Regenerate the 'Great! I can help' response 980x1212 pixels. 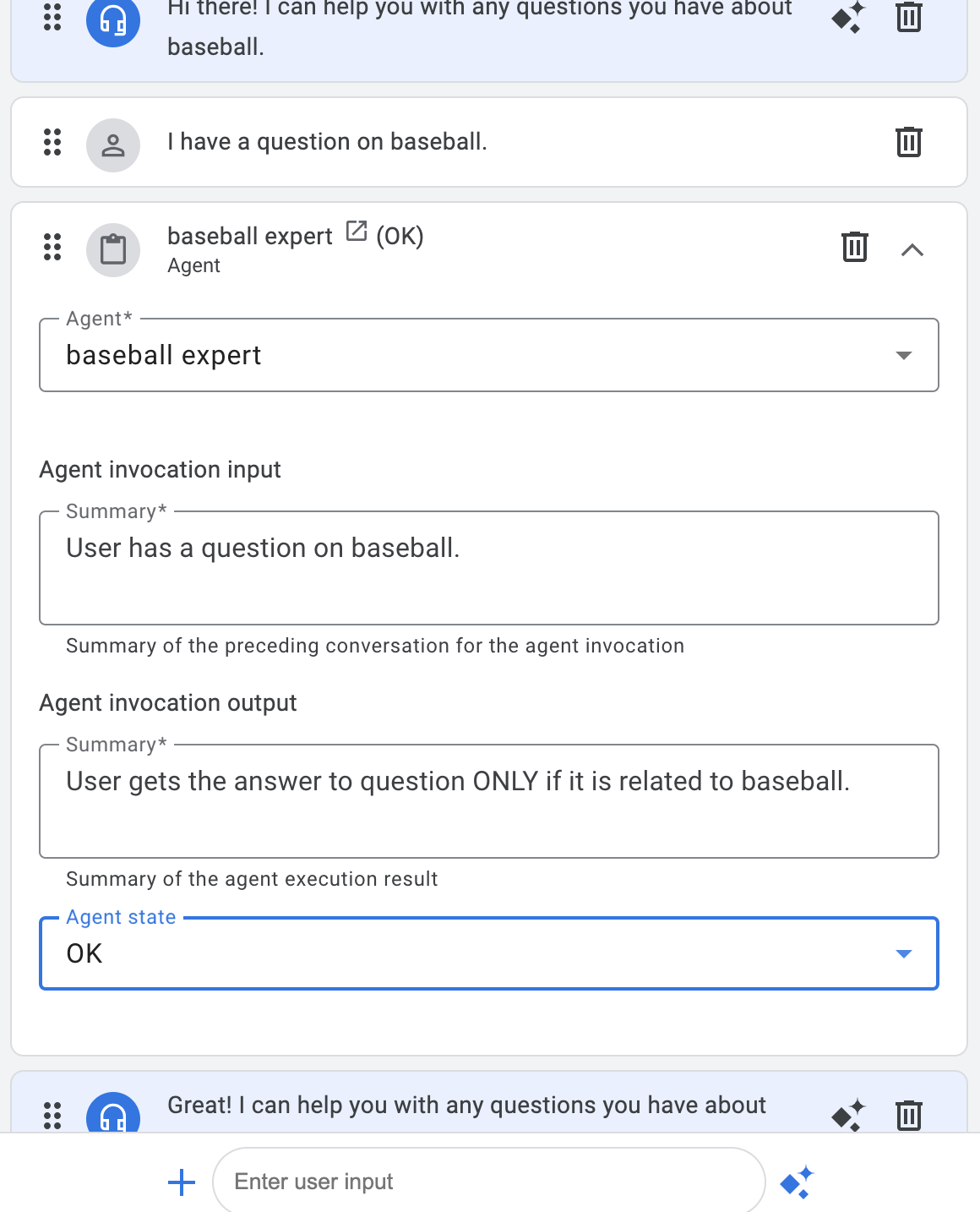coord(848,1115)
